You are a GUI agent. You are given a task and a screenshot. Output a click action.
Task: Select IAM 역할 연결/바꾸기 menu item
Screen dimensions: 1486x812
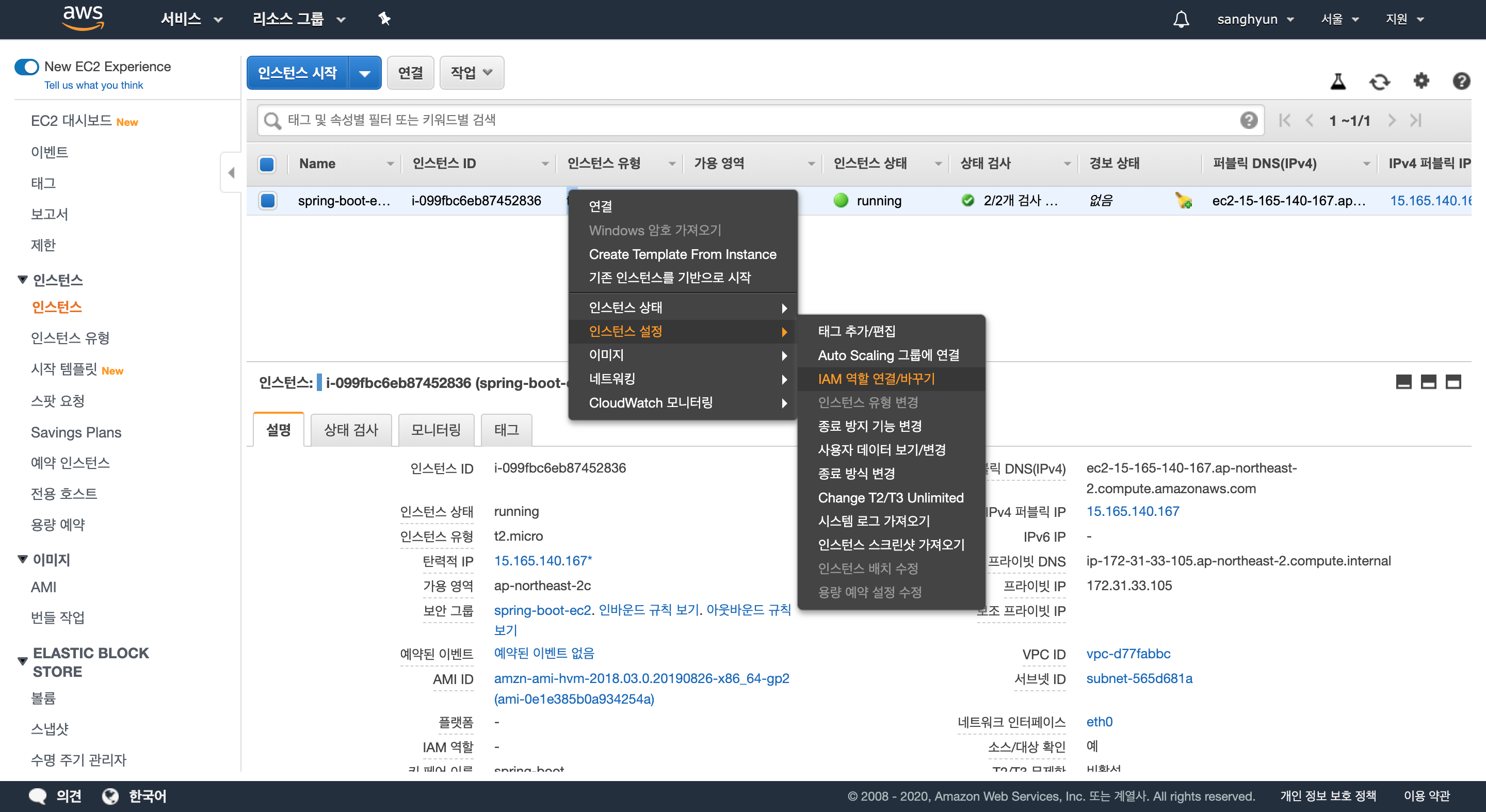pos(876,379)
